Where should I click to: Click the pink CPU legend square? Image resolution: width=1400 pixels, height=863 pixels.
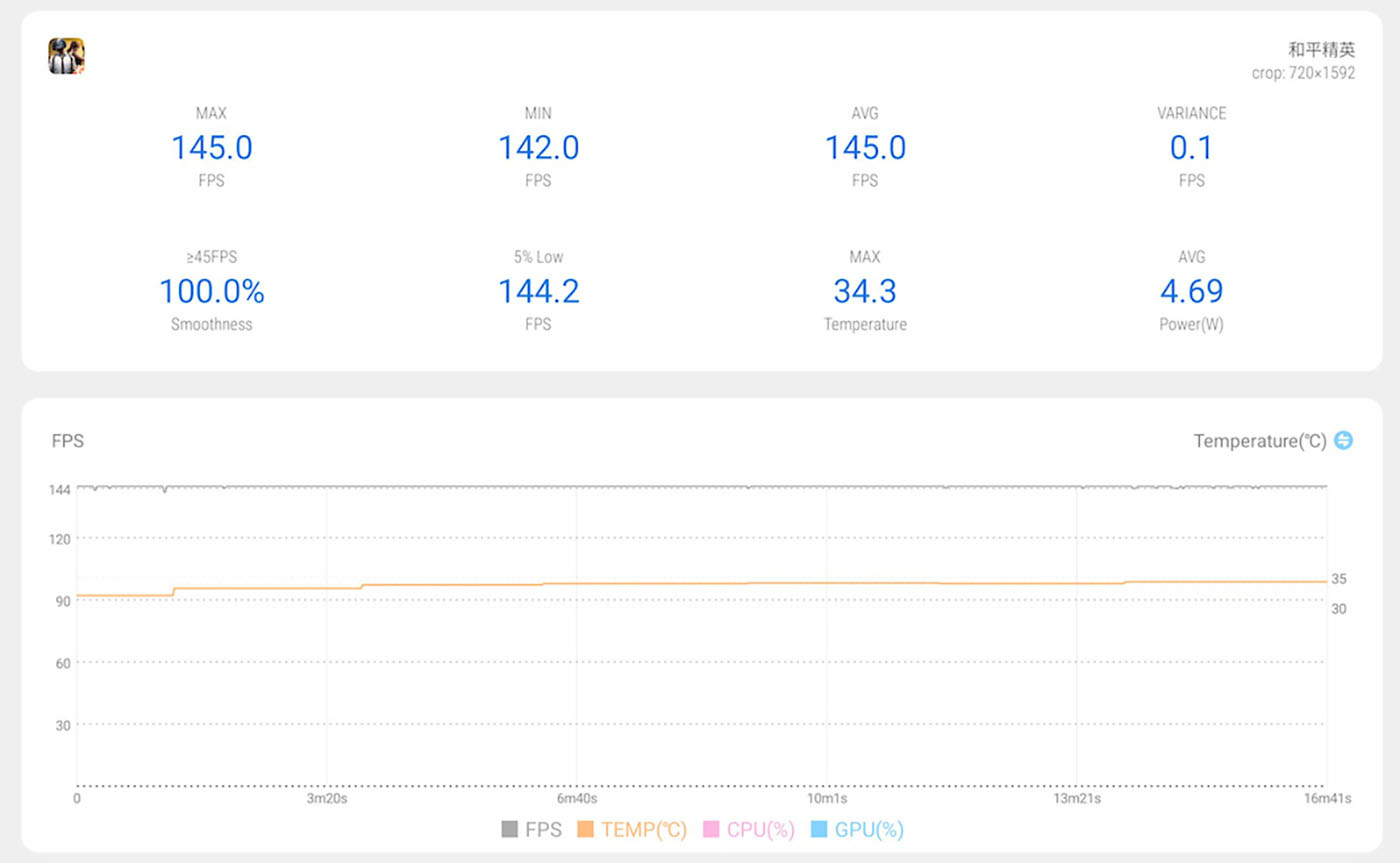711,829
